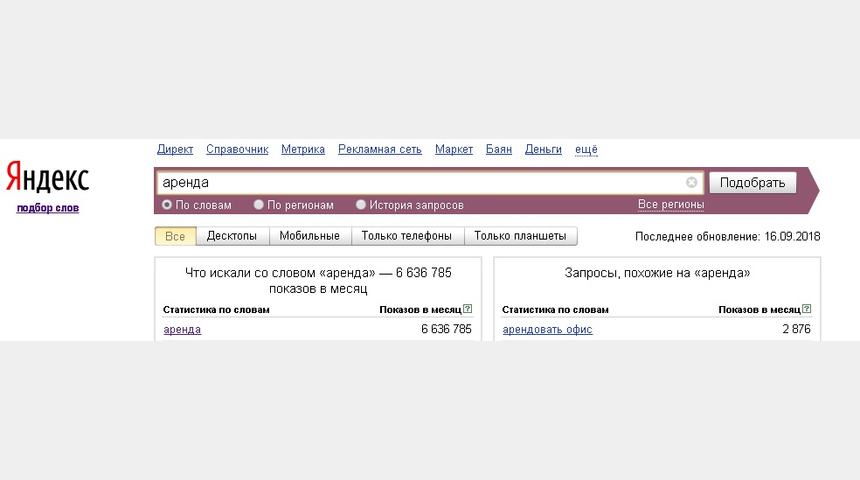Switch to the 'Мобильные' tab
This screenshot has height=480, width=860.
[x=310, y=236]
